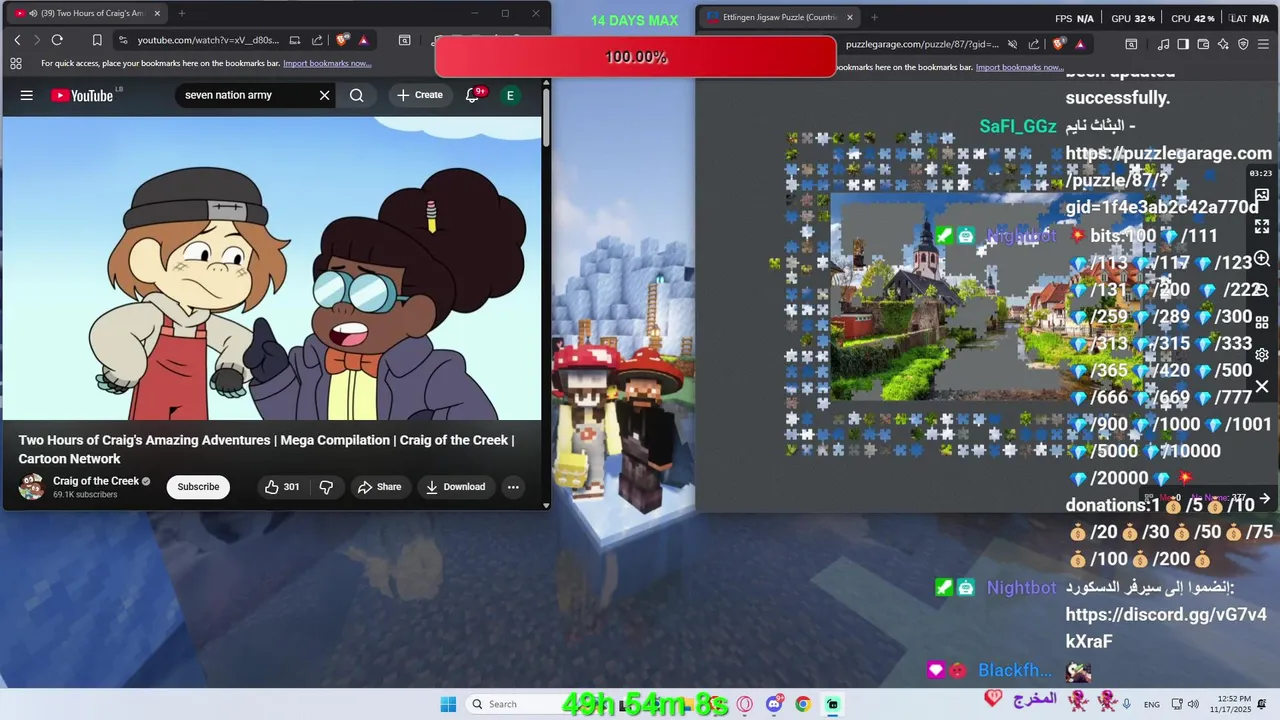Click Brave Rewards triangle in puzzle window
Viewport: 1280px width, 720px height.
tap(1080, 44)
